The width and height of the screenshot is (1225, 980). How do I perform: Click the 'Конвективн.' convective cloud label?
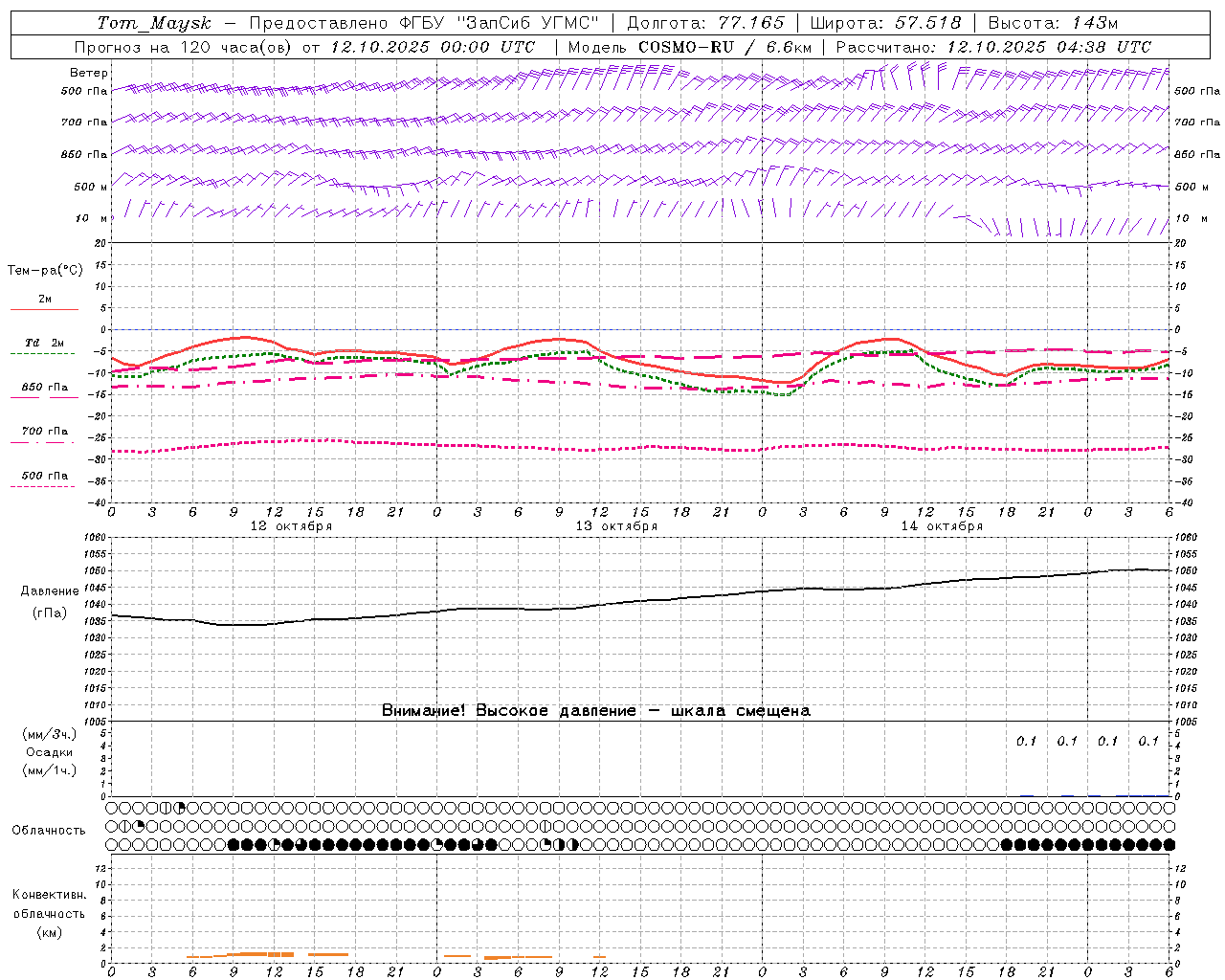pyautogui.click(x=49, y=895)
